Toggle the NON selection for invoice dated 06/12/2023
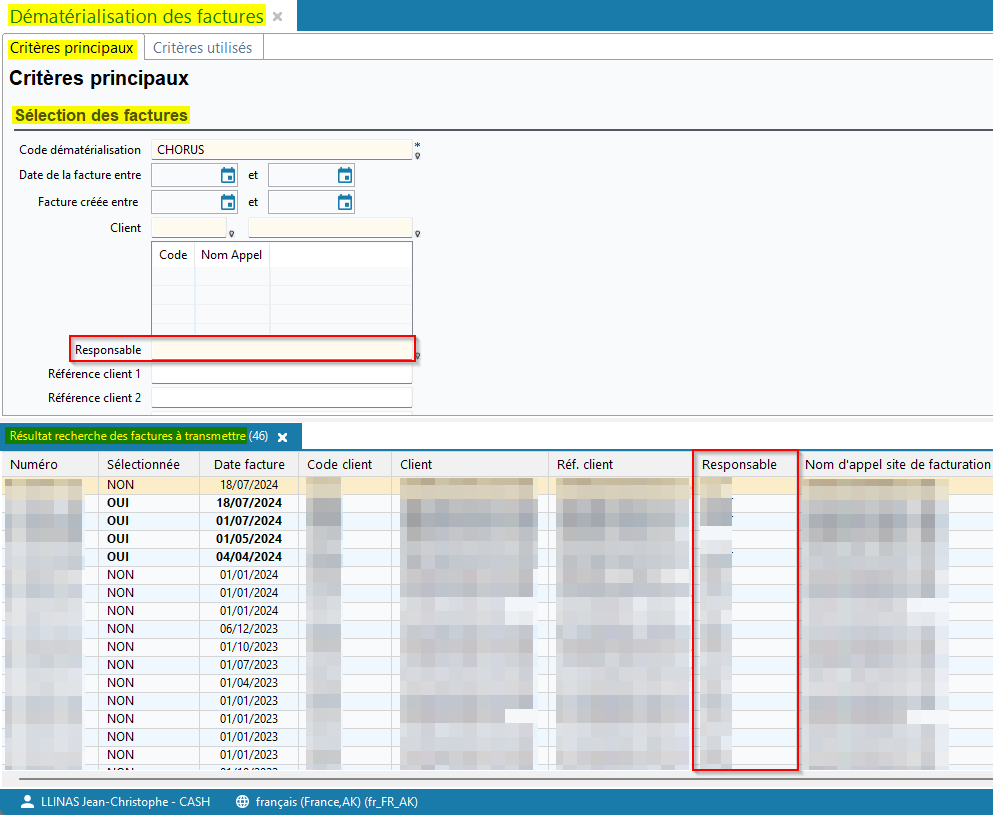 pyautogui.click(x=120, y=628)
